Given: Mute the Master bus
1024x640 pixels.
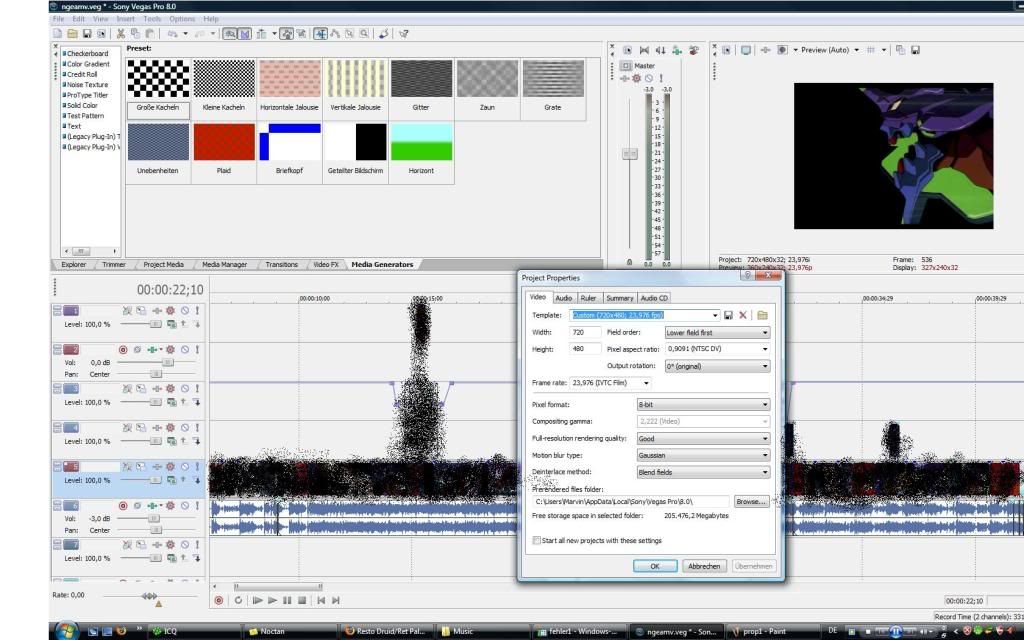Looking at the screenshot, I should [x=648, y=78].
